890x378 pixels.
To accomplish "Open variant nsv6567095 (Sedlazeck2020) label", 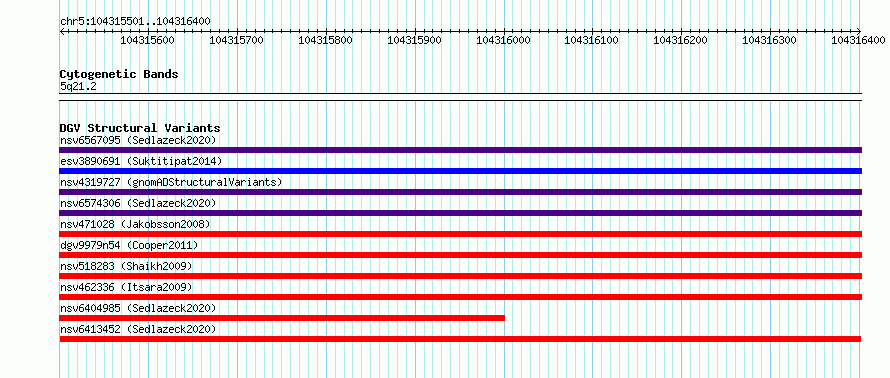I will [138, 140].
